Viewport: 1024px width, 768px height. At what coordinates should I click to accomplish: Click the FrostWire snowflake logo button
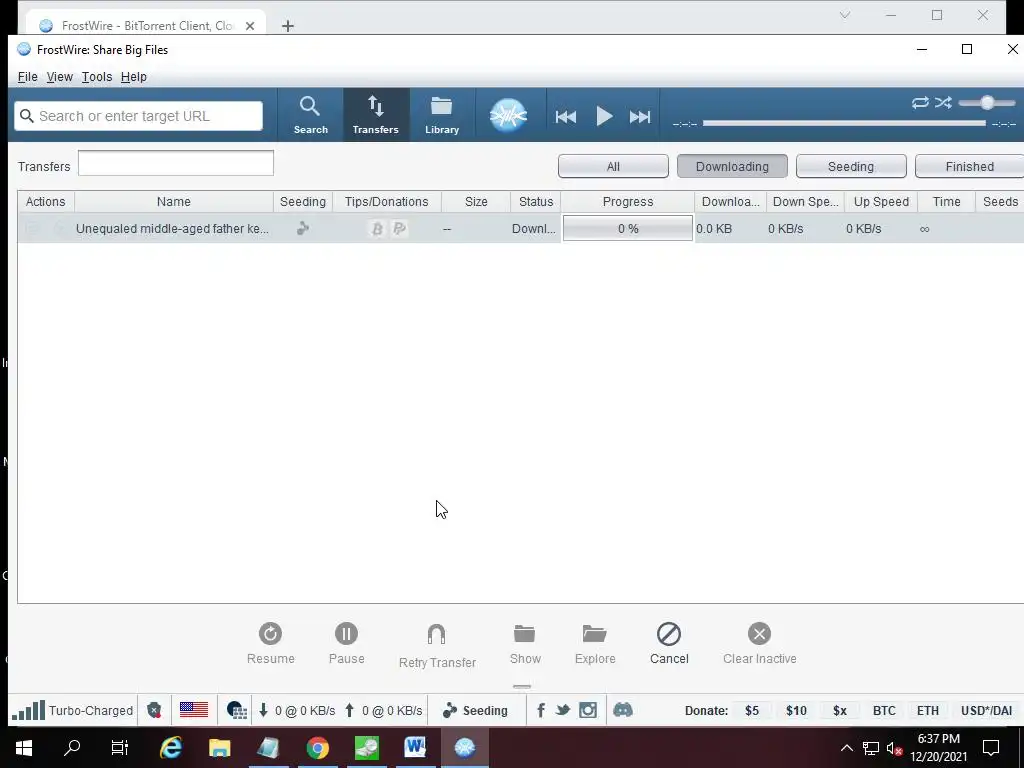[x=508, y=116]
